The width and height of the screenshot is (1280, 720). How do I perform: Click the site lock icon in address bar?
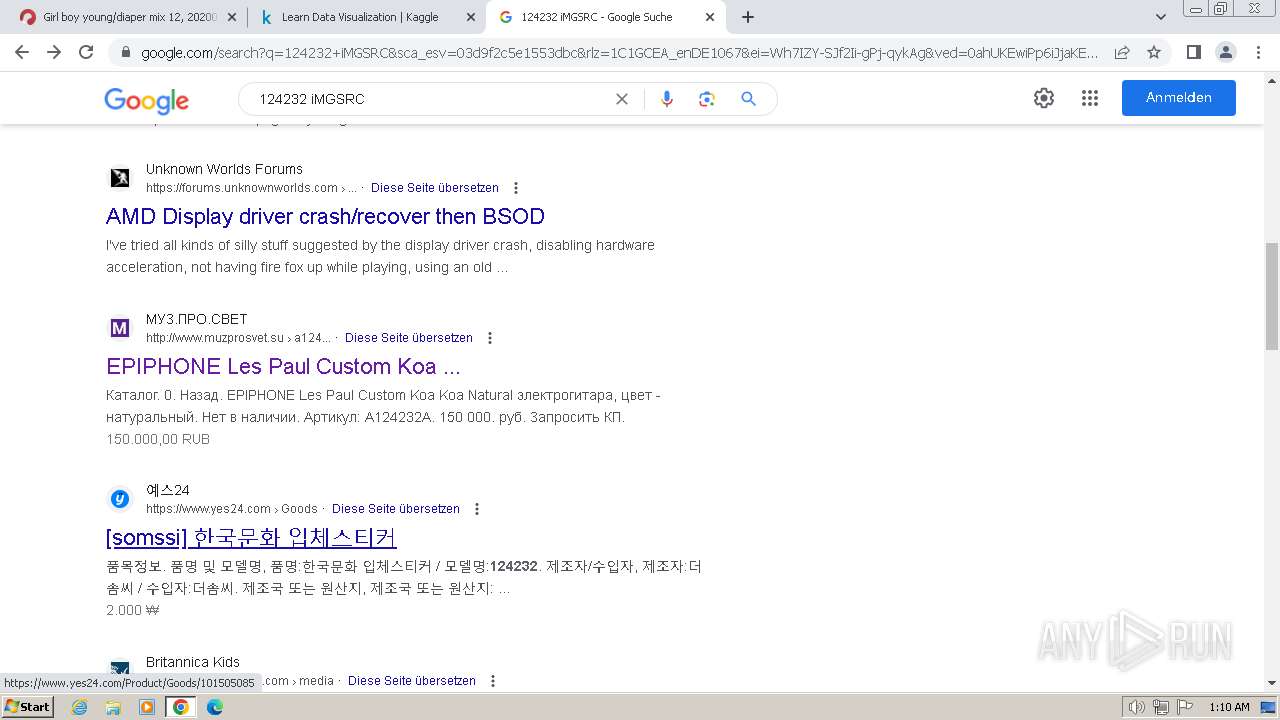point(126,52)
